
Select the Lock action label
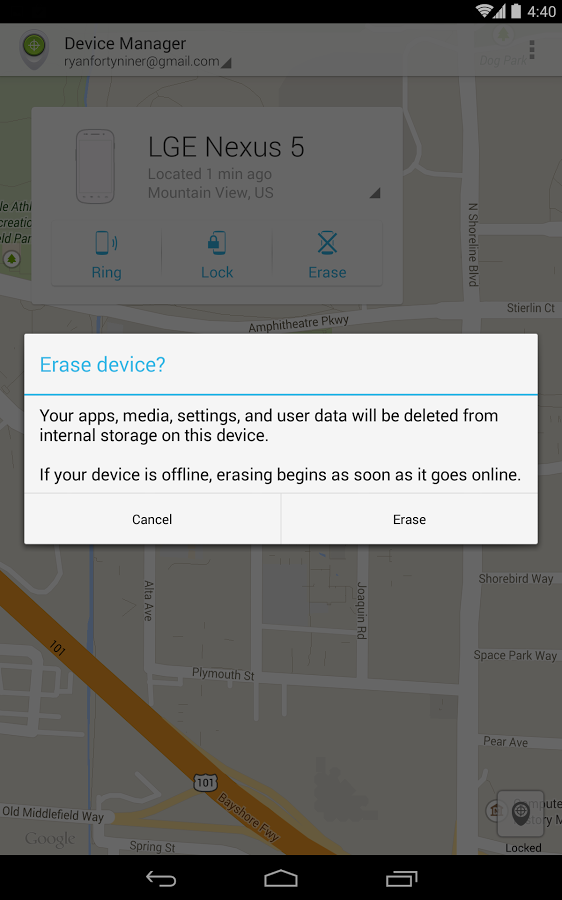[216, 272]
